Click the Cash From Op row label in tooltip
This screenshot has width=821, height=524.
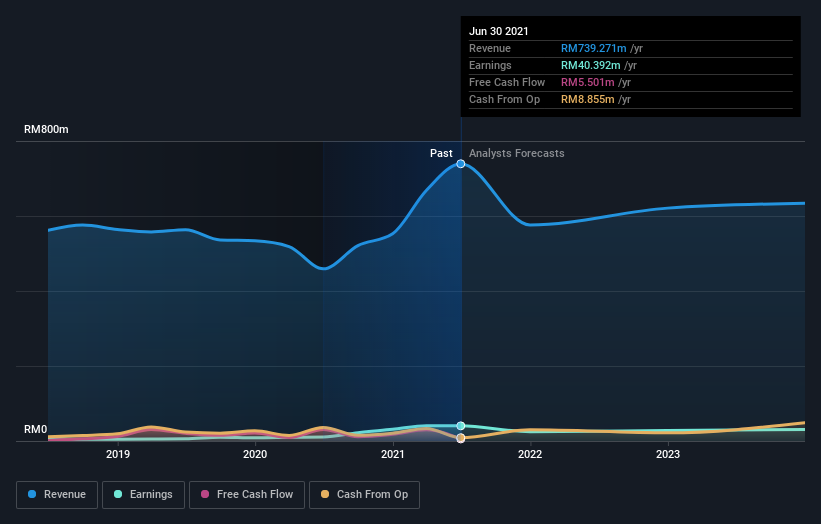504,99
